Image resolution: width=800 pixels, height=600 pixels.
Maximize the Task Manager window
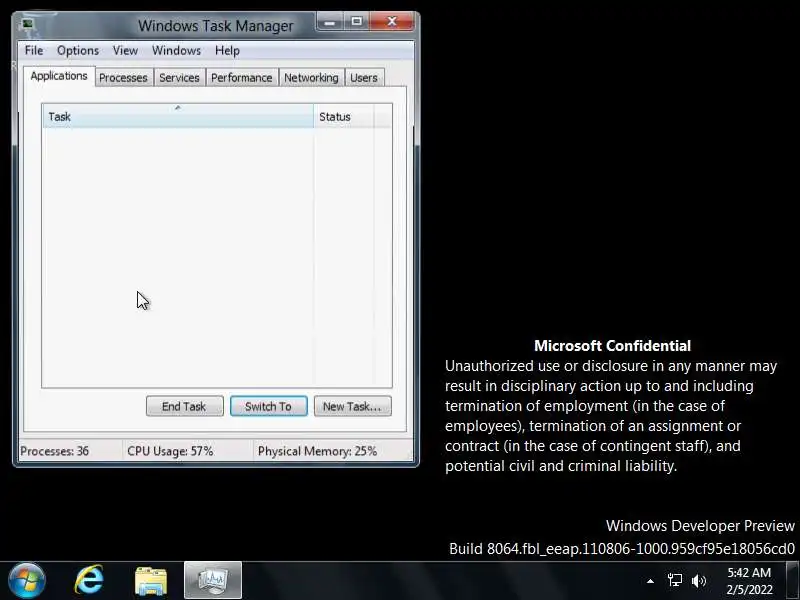pos(357,21)
